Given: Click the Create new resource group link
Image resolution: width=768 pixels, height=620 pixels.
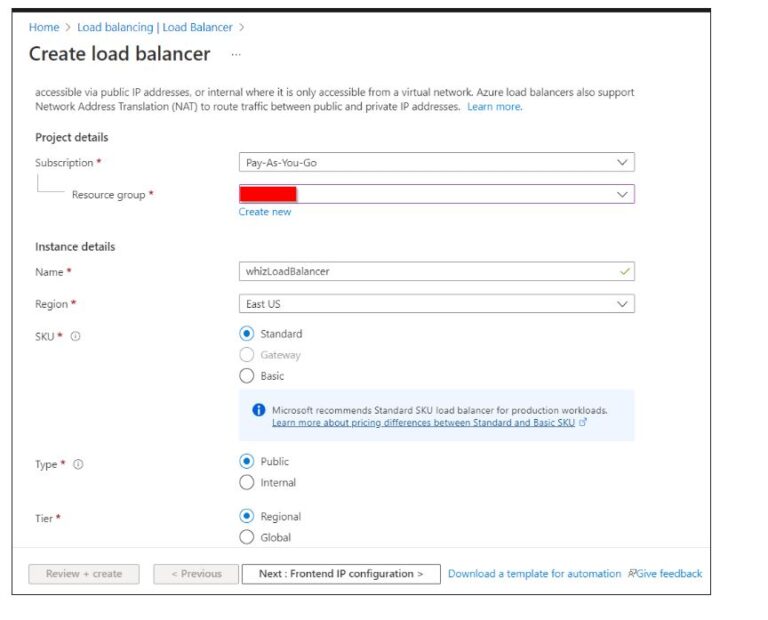Looking at the screenshot, I should click(x=265, y=212).
